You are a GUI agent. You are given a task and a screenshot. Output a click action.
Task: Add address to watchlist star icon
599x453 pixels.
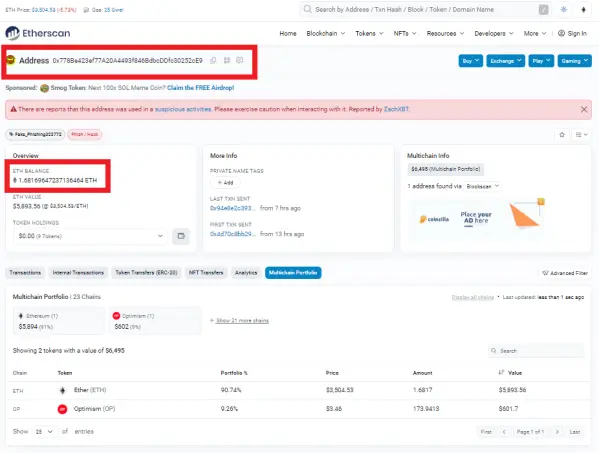click(562, 134)
